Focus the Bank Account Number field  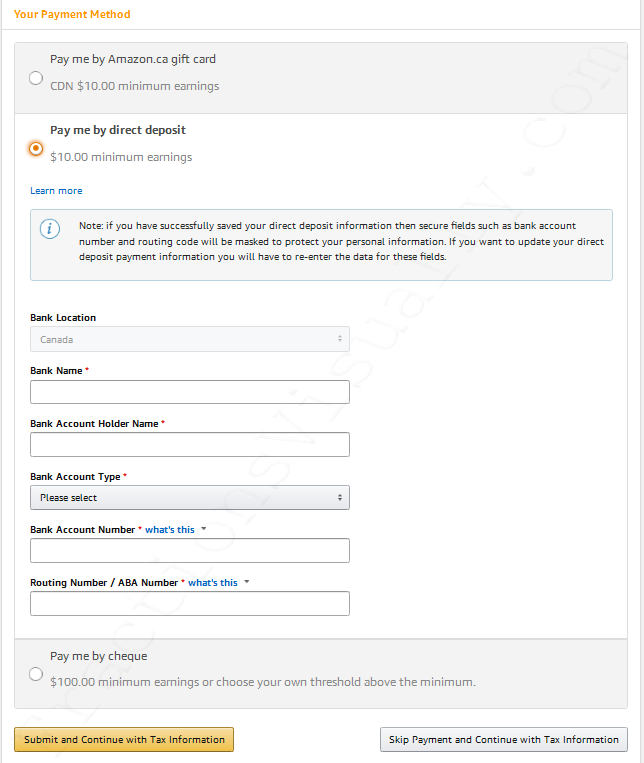coord(190,550)
